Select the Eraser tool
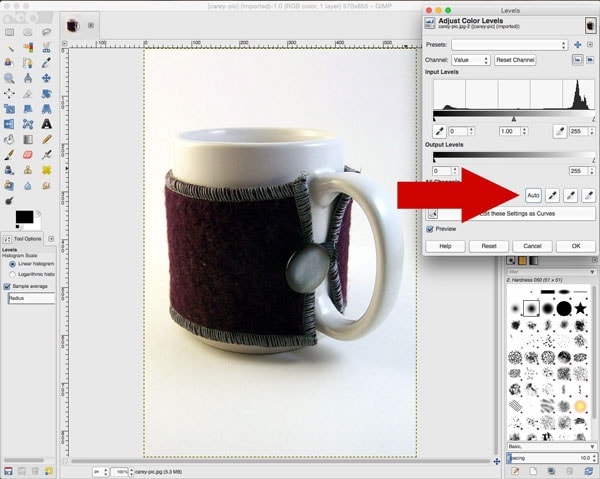Image resolution: width=600 pixels, height=479 pixels. 28,155
